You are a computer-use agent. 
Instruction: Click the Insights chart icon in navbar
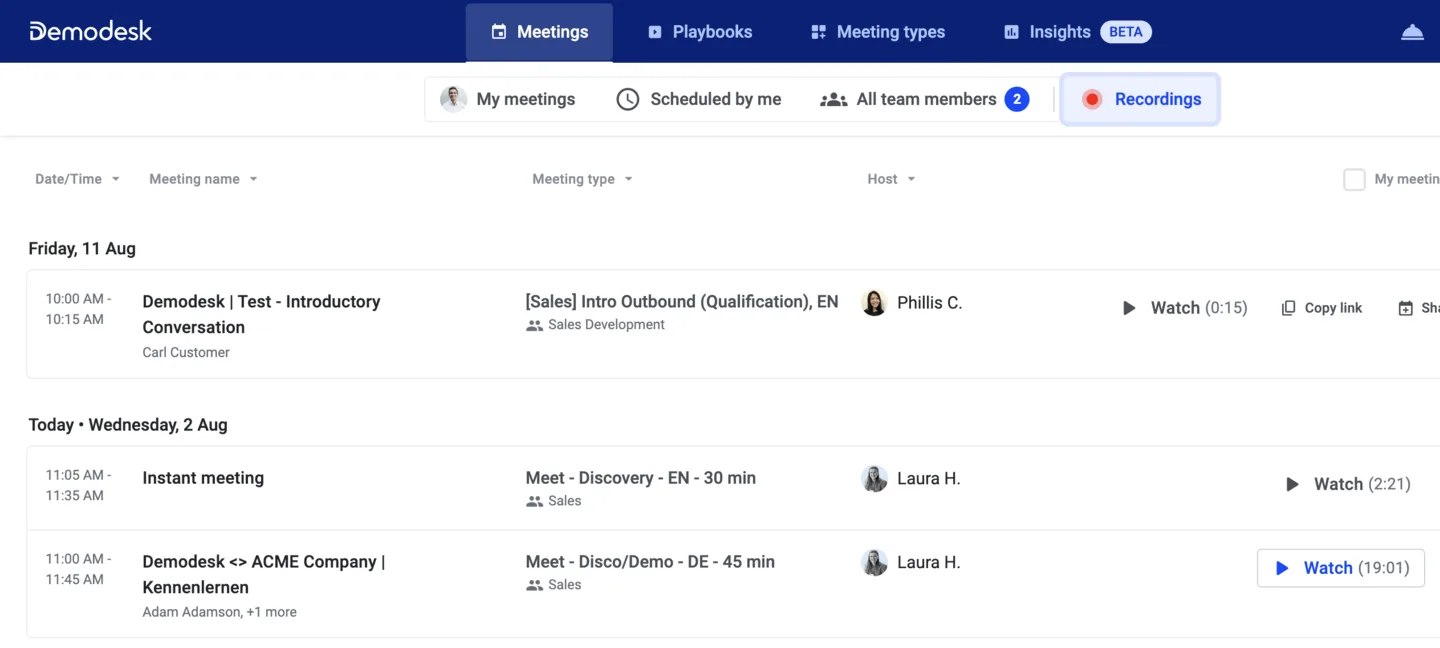(x=1011, y=32)
